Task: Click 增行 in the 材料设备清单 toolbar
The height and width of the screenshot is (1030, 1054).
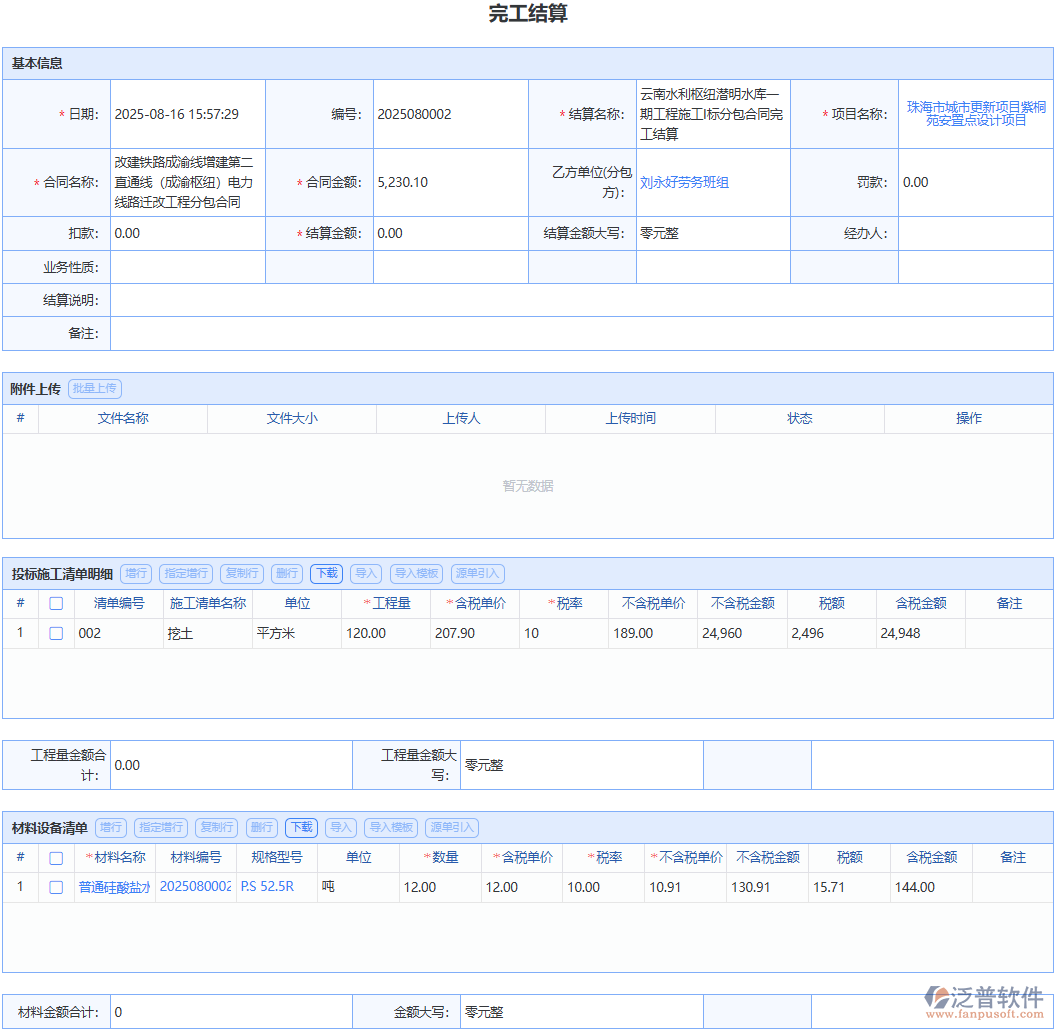Action: tap(110, 827)
